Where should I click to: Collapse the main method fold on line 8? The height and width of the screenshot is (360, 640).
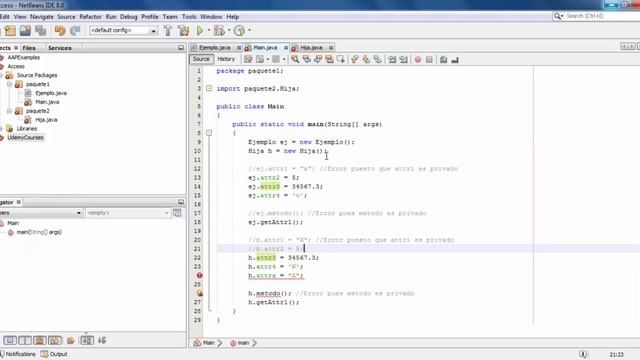click(209, 133)
